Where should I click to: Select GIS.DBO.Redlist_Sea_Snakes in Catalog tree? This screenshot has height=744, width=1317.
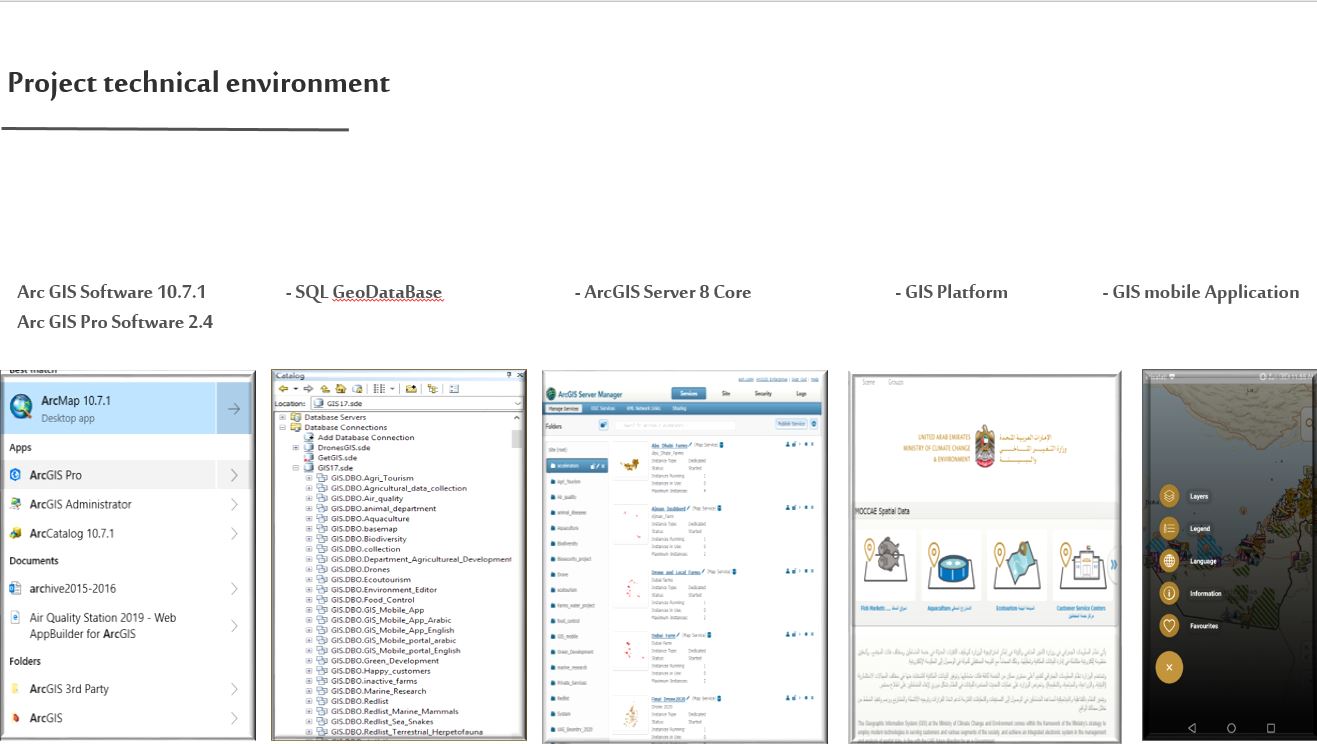[x=384, y=721]
